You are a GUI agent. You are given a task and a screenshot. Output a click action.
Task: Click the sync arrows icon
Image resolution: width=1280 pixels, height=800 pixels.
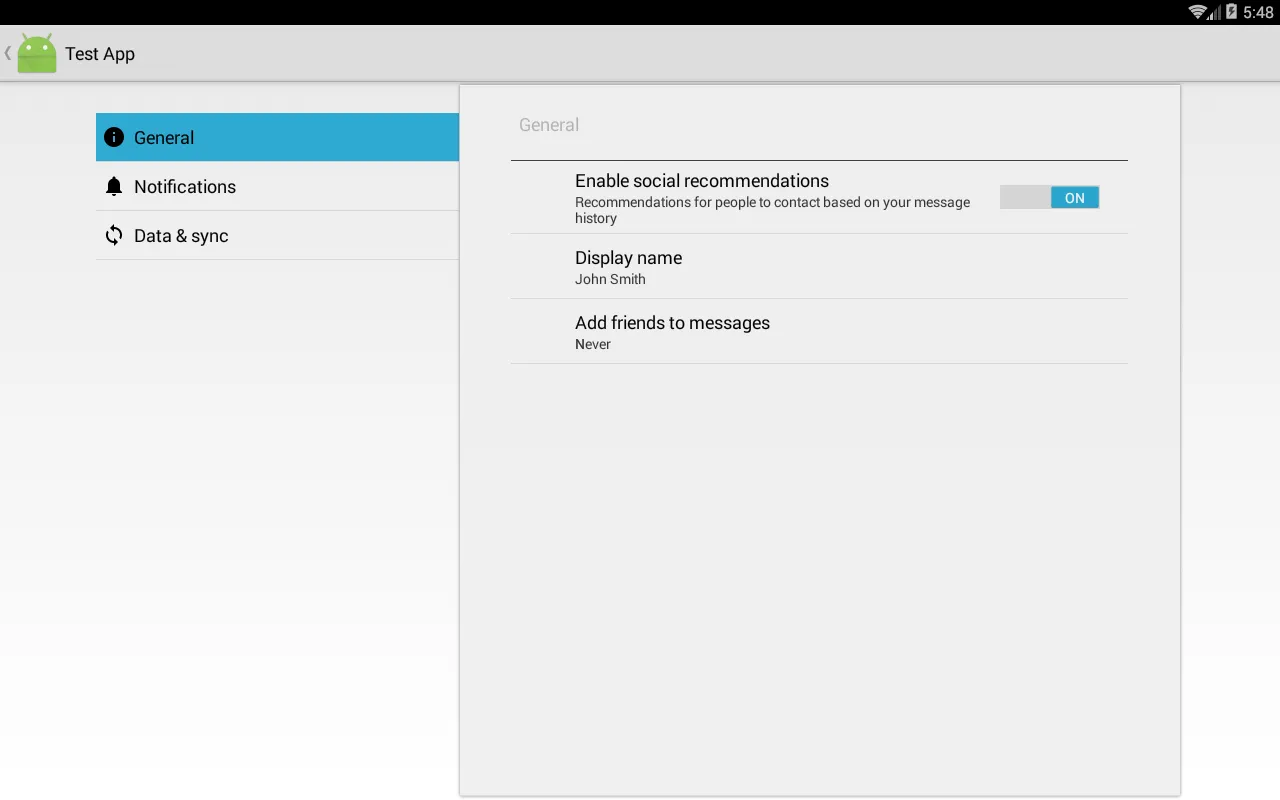tap(114, 235)
